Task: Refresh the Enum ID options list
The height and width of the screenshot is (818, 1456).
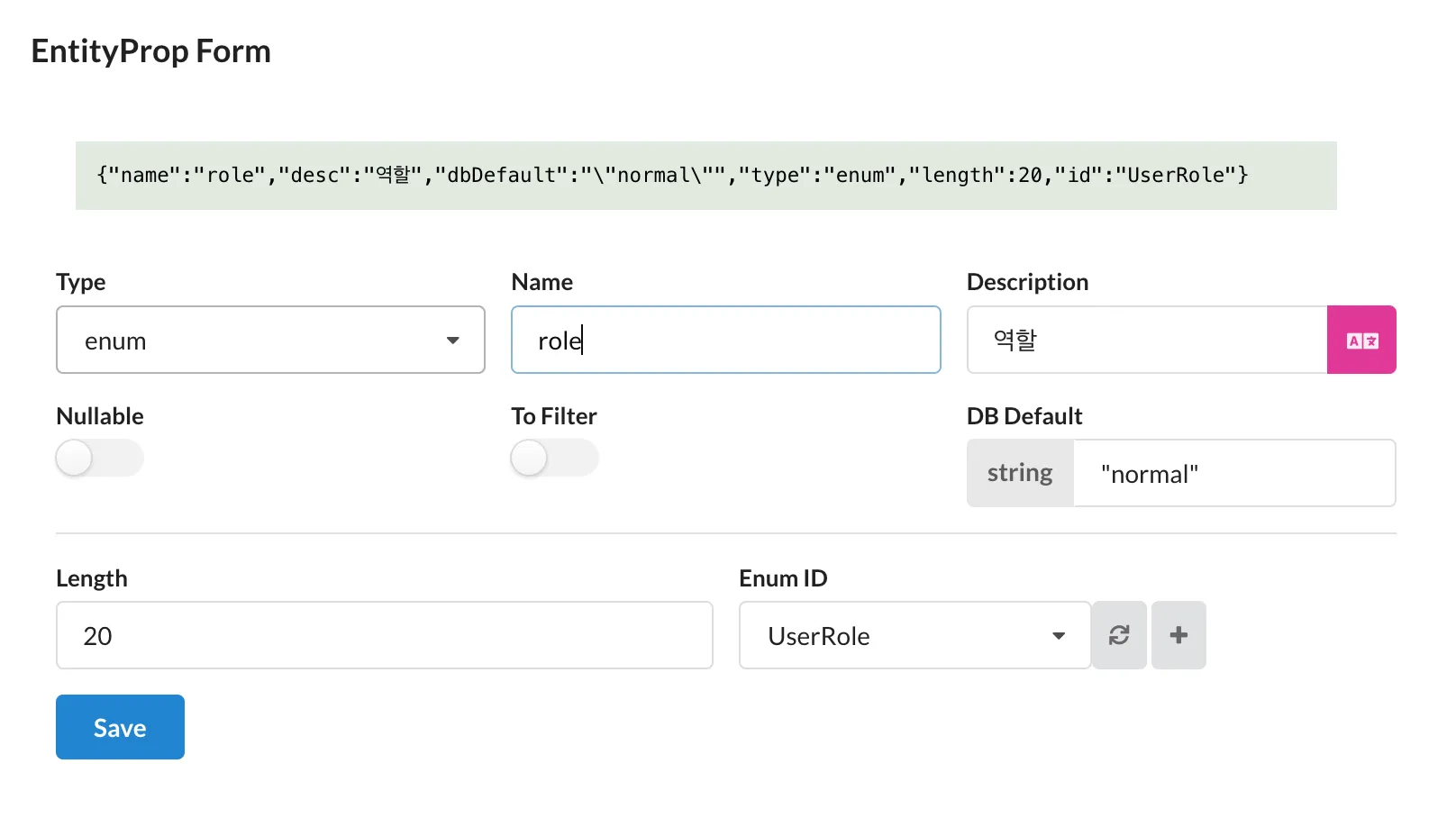Action: (1119, 635)
